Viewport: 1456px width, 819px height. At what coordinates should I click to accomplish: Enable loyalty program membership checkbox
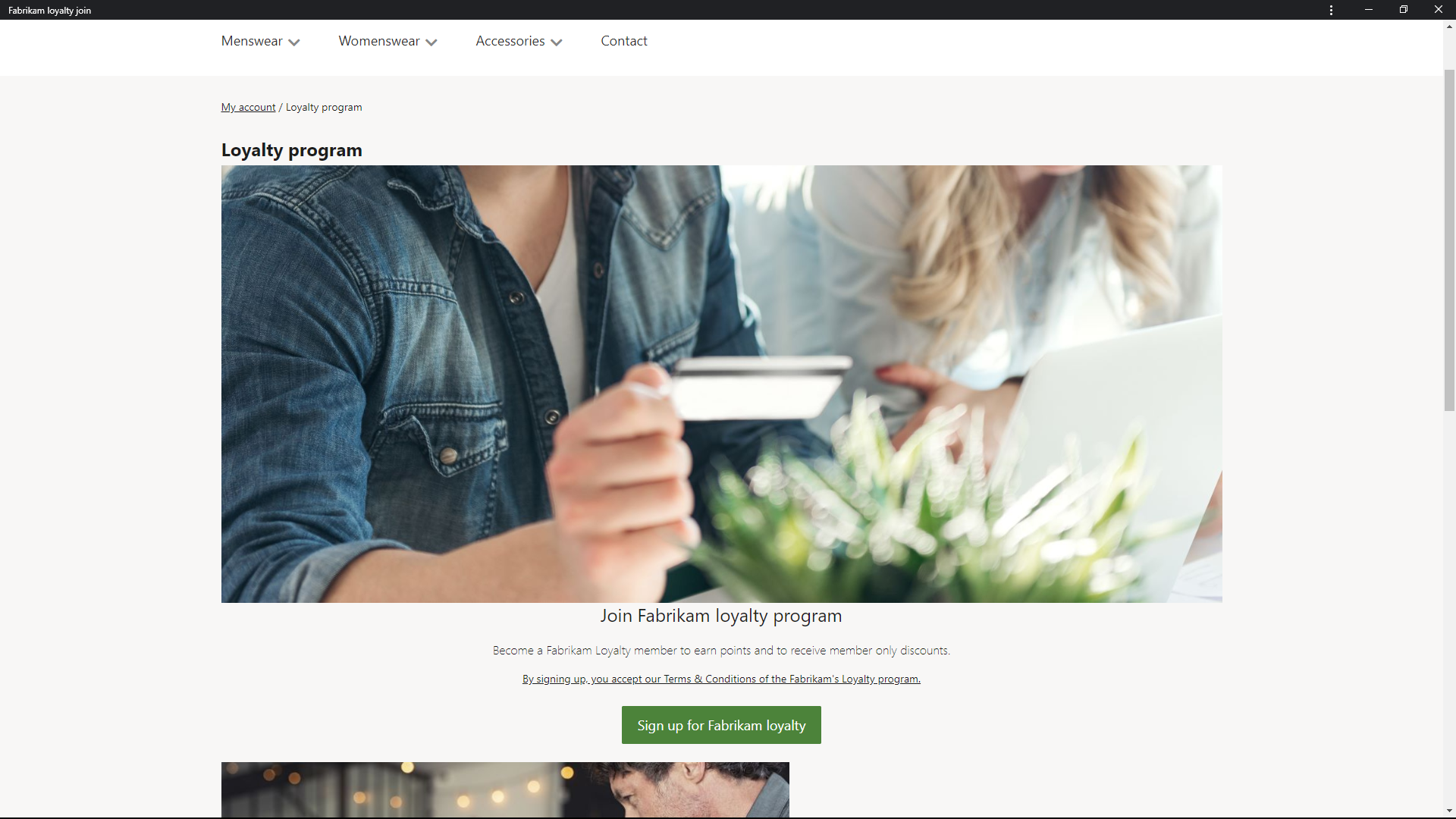pyautogui.click(x=721, y=725)
